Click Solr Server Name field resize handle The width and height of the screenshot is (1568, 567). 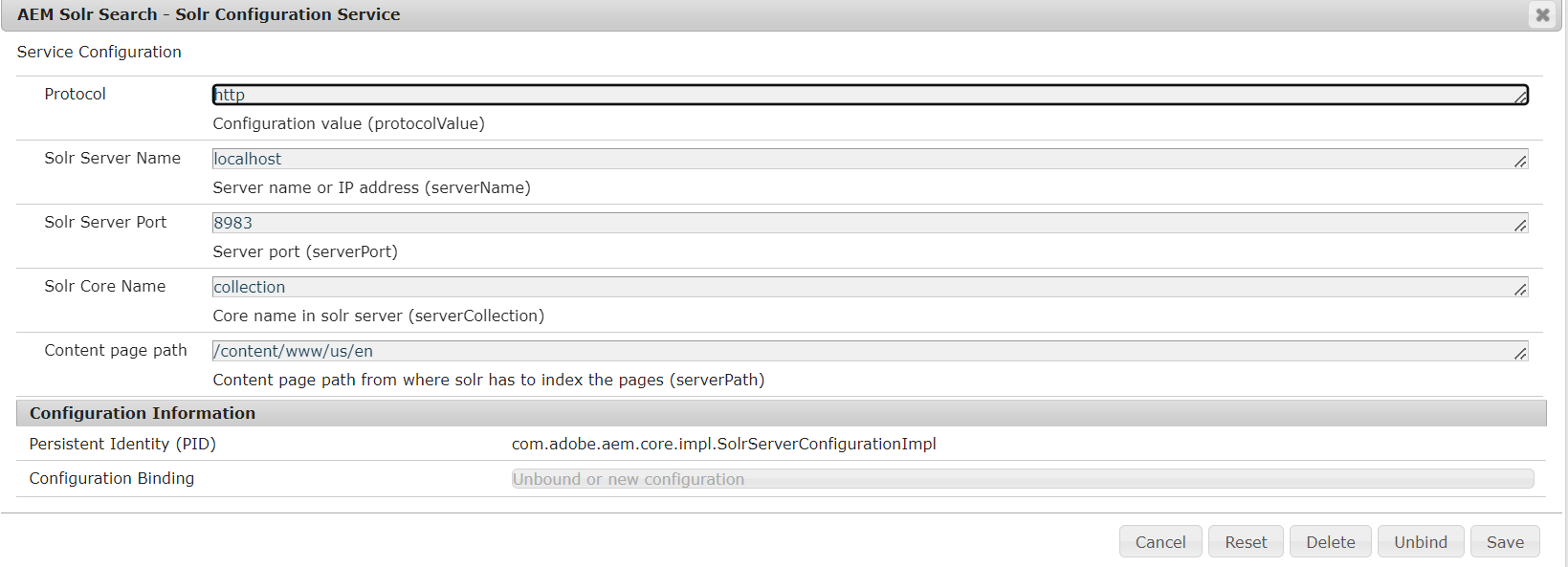tap(1520, 162)
